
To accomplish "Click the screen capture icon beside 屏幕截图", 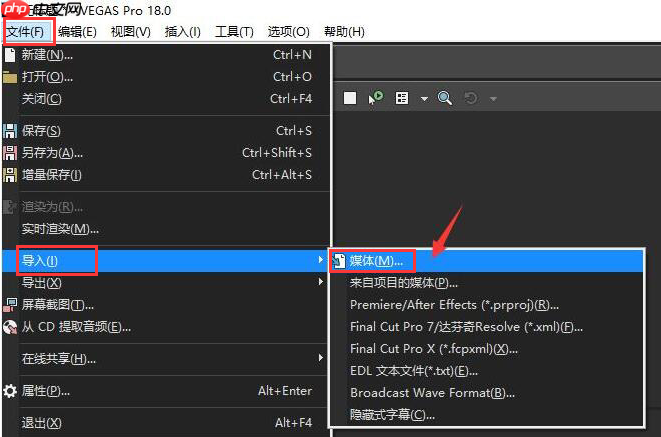I will point(10,304).
